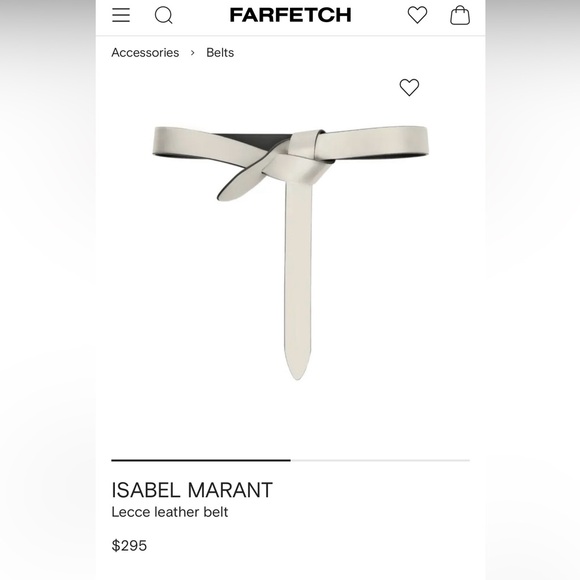The width and height of the screenshot is (580, 580).
Task: Open ISABEL MARANT brand name
Action: (x=192, y=490)
